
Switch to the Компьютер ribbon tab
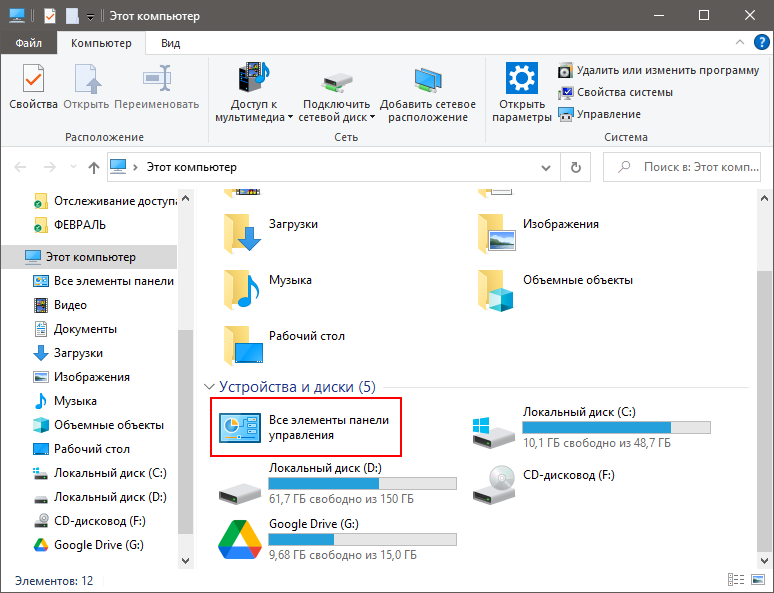101,43
